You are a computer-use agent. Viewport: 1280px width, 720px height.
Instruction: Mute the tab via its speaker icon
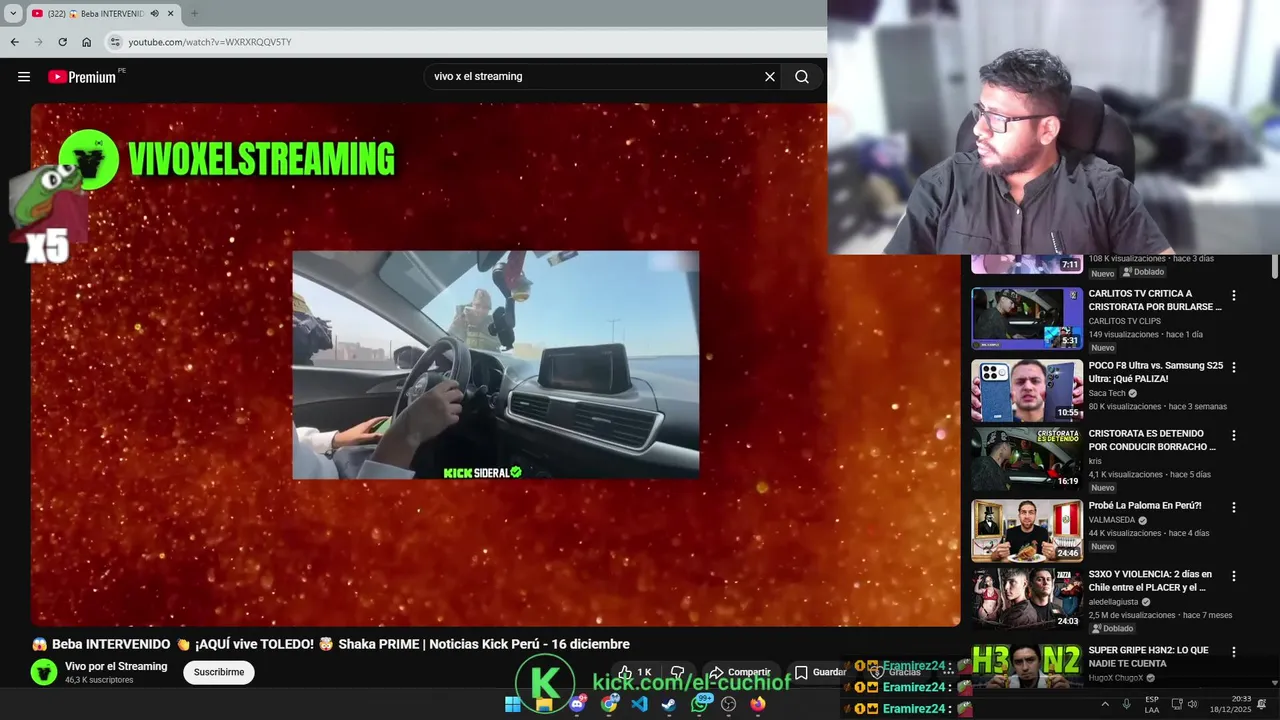[x=155, y=13]
